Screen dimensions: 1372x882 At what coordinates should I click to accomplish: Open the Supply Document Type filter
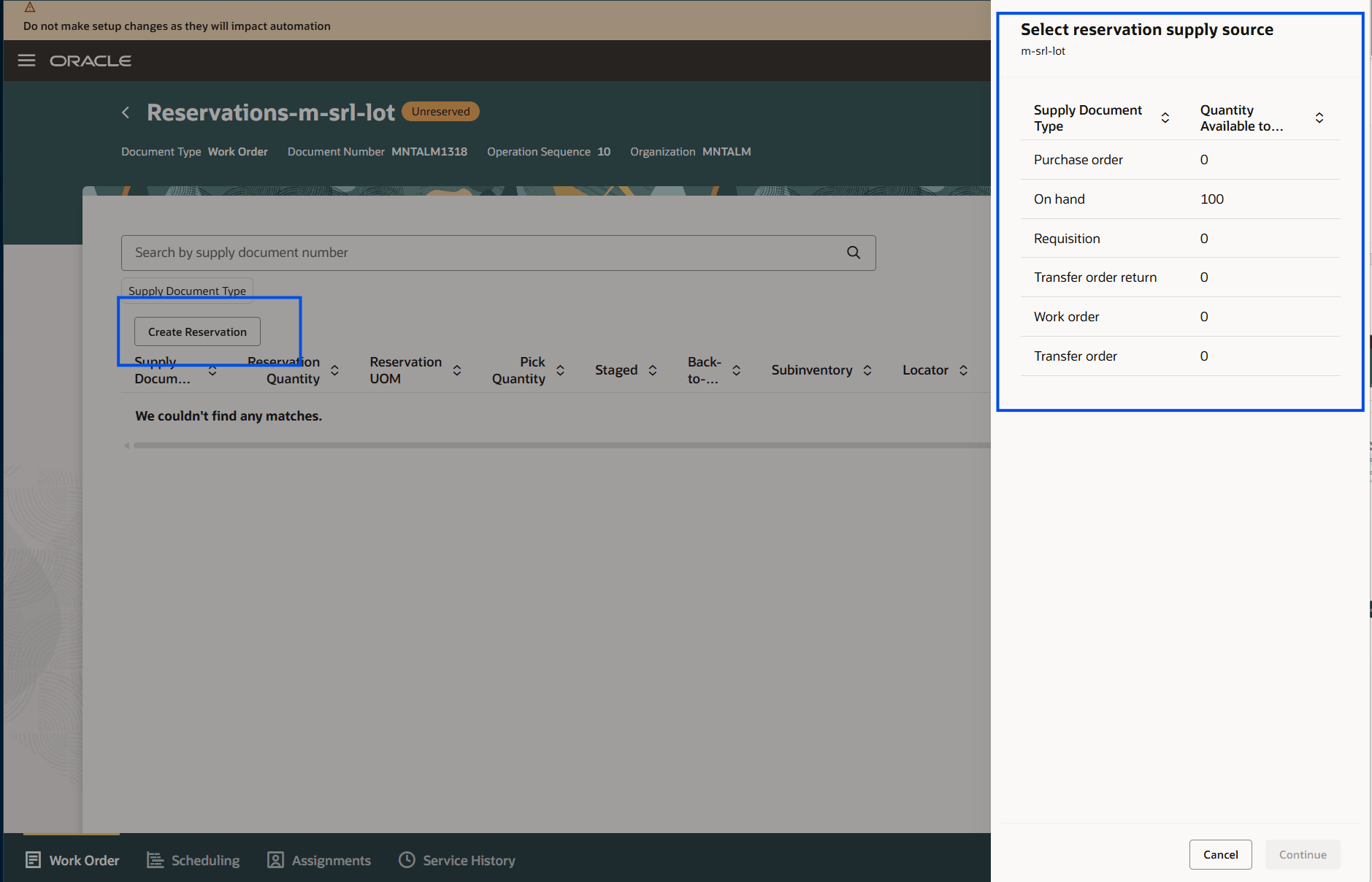186,291
